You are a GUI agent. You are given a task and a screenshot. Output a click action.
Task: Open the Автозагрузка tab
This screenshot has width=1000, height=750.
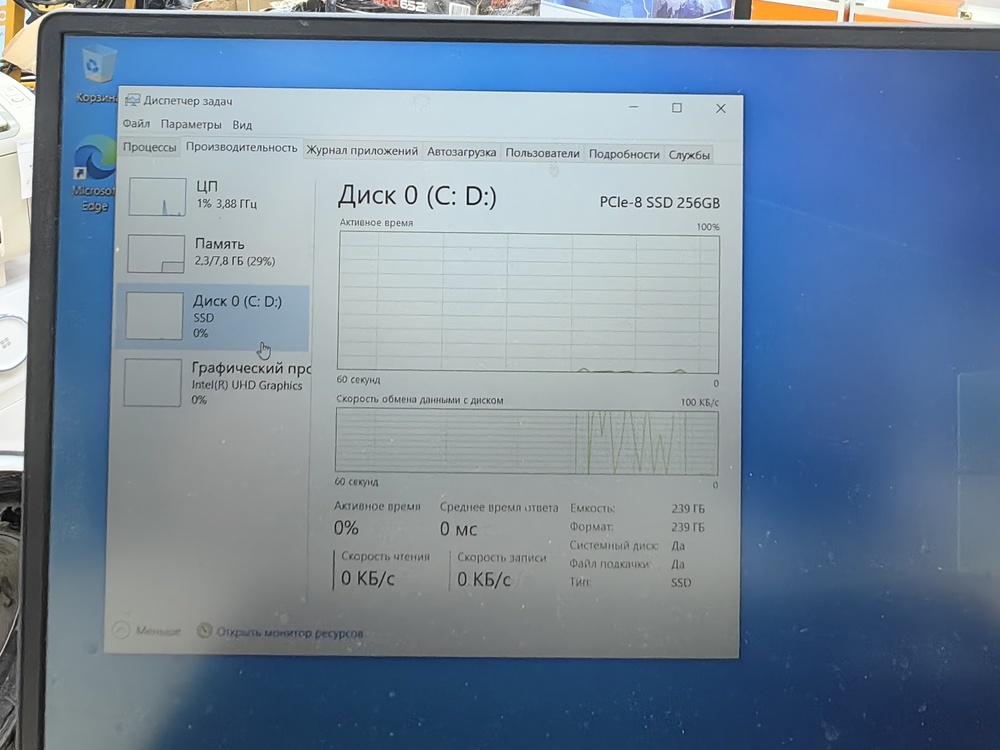pos(461,151)
